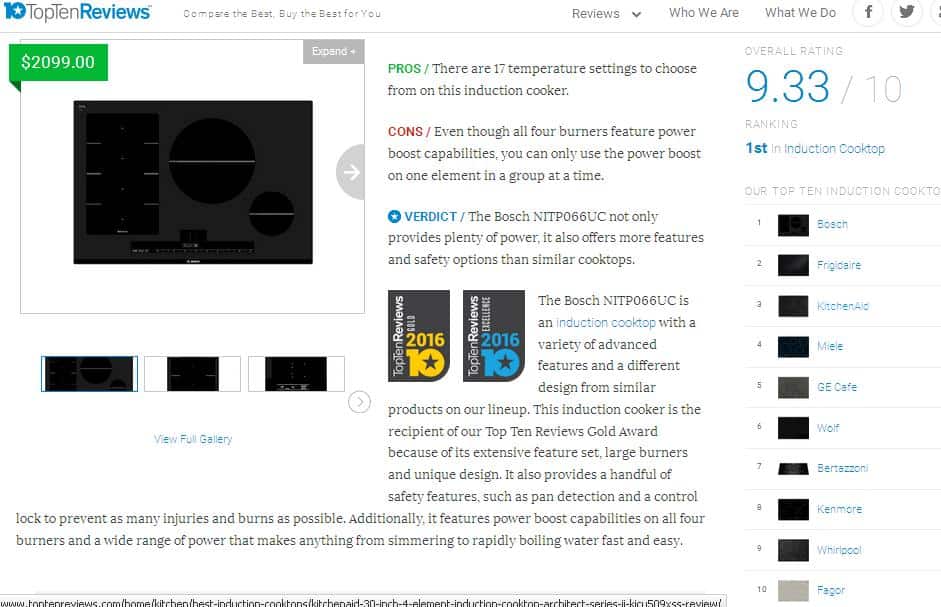This screenshot has height=607, width=941.
Task: Open the GE Cafe review link
Action: point(837,387)
